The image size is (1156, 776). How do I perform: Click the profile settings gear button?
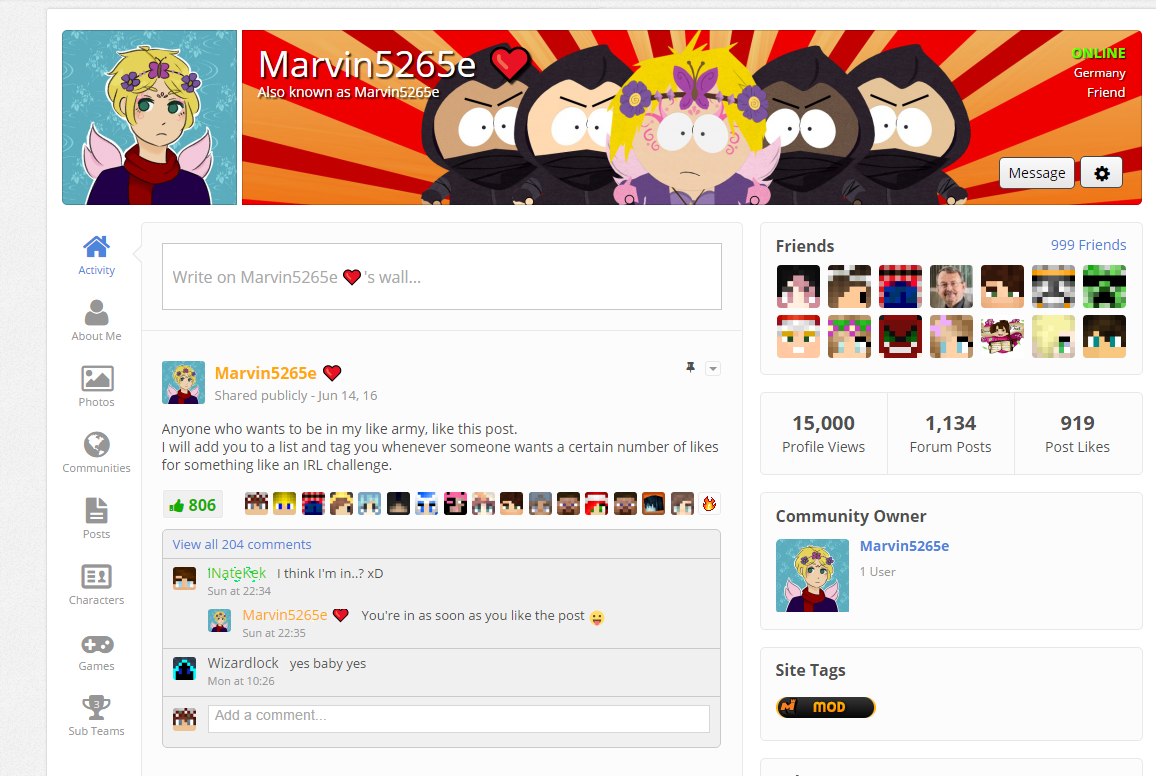click(x=1101, y=173)
